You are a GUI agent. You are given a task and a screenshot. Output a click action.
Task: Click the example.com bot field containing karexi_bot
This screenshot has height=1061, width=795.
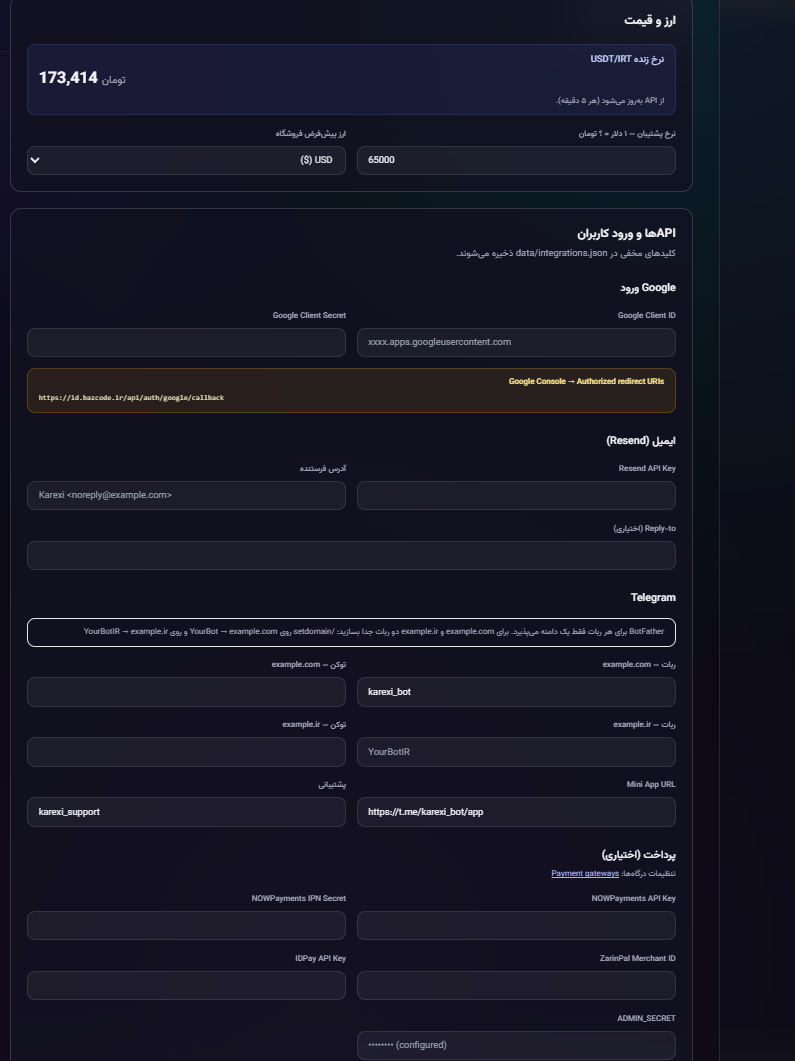tap(516, 692)
